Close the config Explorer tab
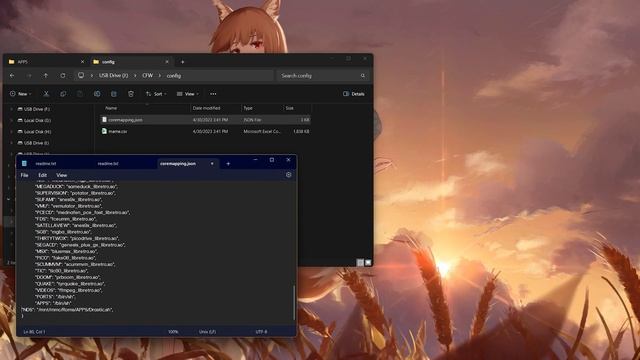This screenshot has height=360, width=640. click(167, 62)
